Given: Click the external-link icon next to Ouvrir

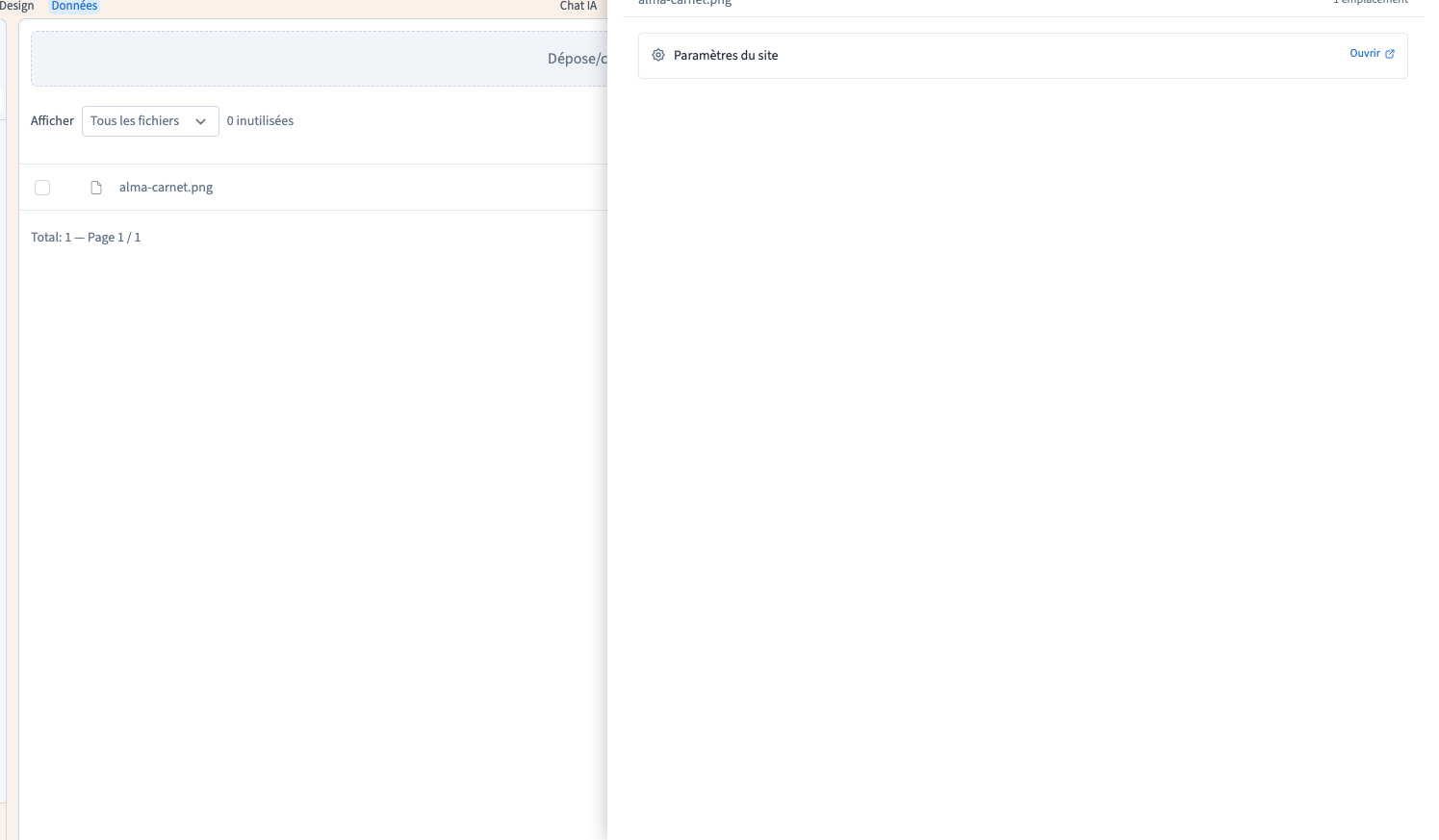Looking at the screenshot, I should coord(1390,54).
